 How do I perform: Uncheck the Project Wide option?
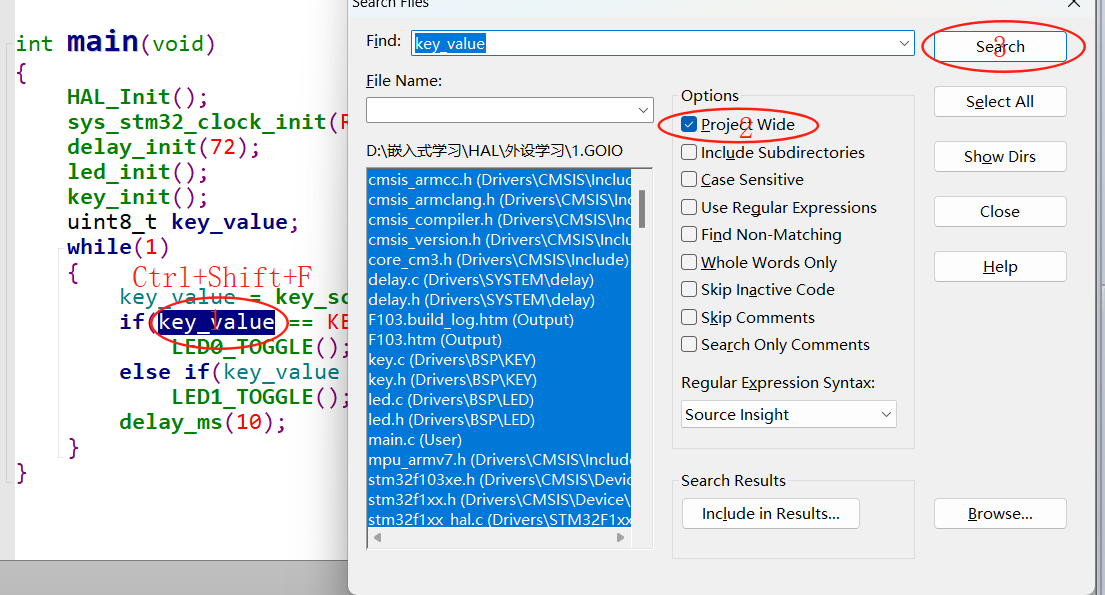pyautogui.click(x=689, y=125)
